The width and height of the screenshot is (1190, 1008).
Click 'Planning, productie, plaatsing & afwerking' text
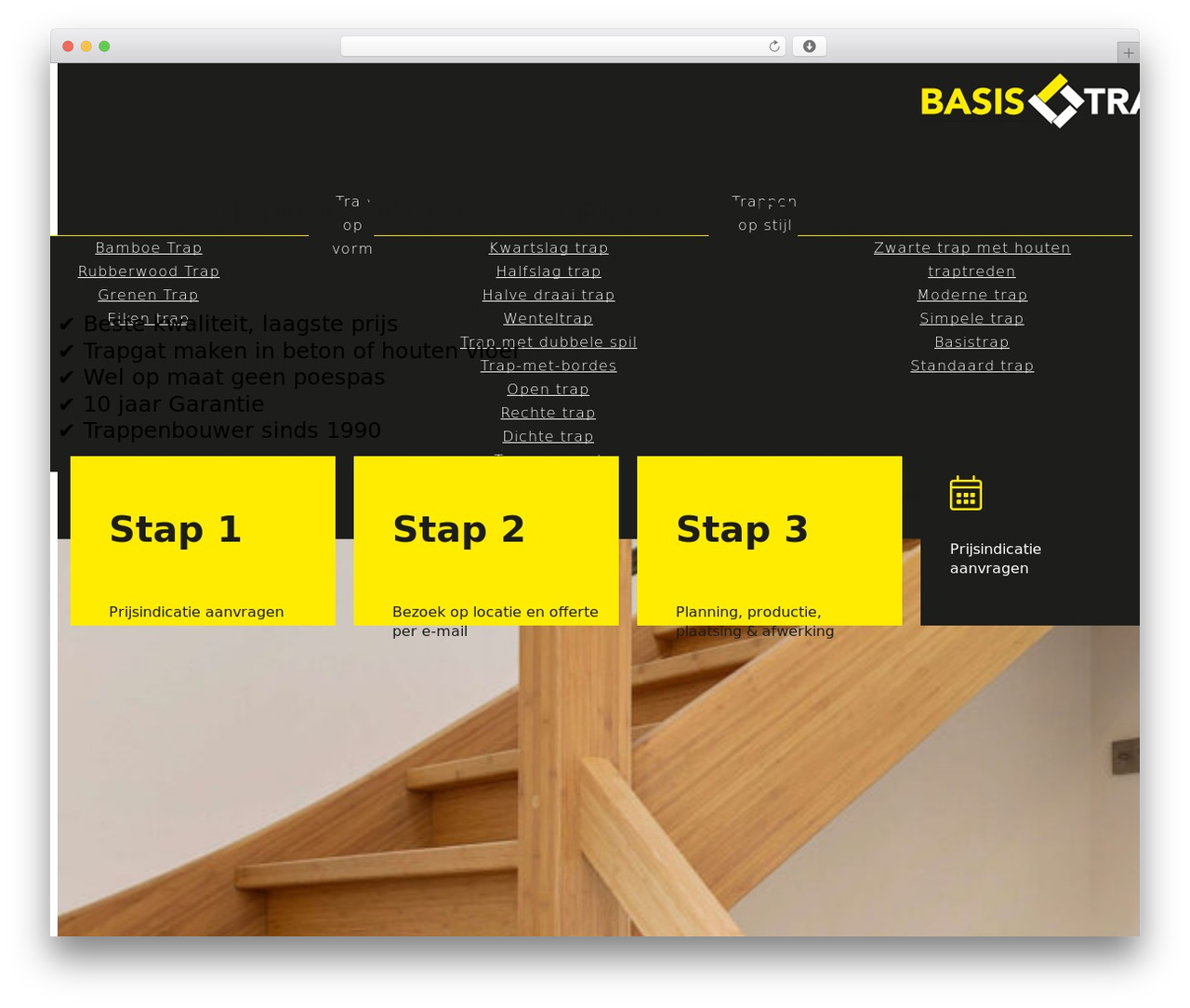click(x=755, y=621)
